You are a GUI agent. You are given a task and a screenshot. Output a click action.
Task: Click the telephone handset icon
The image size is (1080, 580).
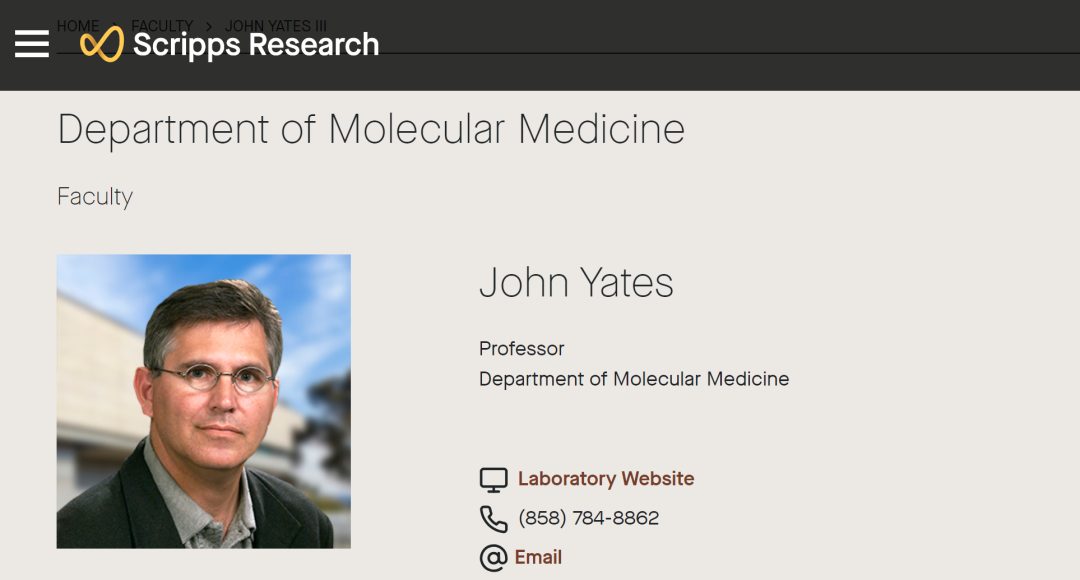(x=493, y=519)
